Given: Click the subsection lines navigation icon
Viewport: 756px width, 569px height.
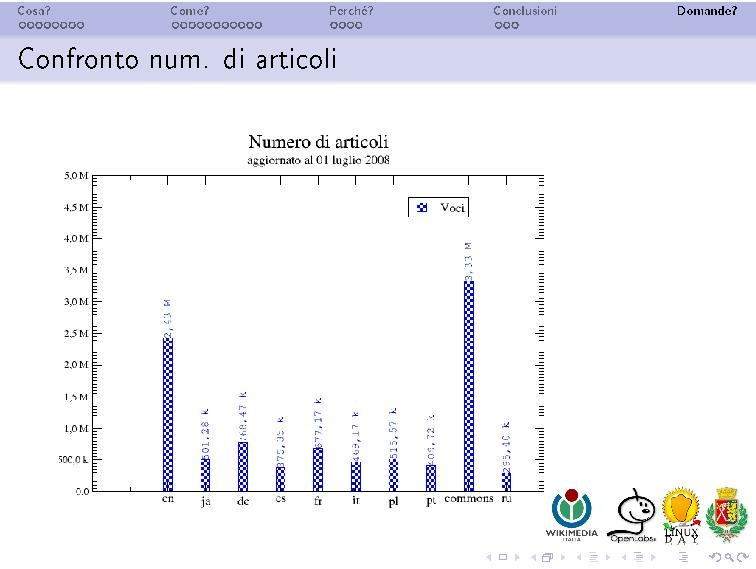Looking at the screenshot, I should point(594,557).
